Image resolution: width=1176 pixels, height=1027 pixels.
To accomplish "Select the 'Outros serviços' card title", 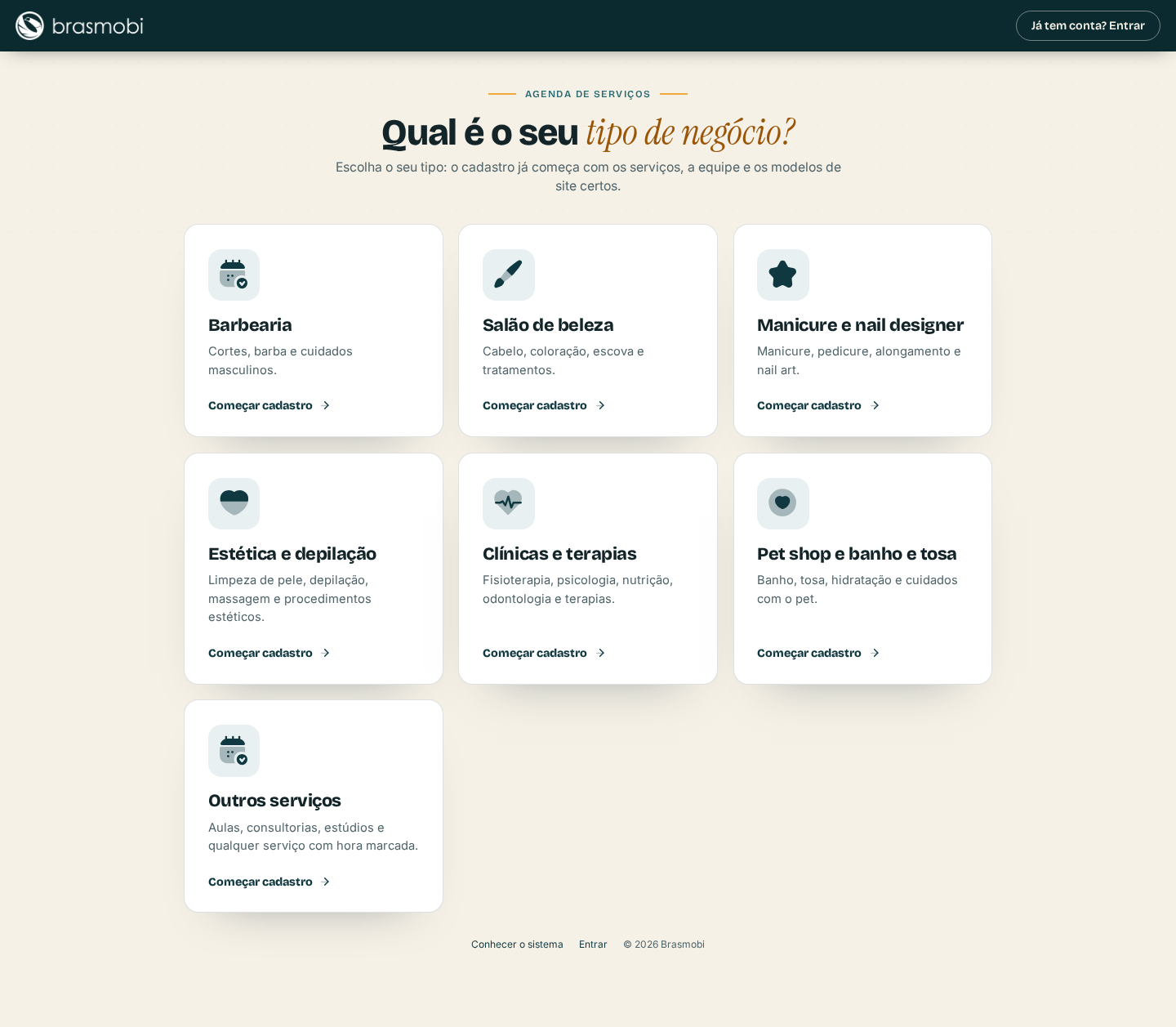I will (274, 801).
